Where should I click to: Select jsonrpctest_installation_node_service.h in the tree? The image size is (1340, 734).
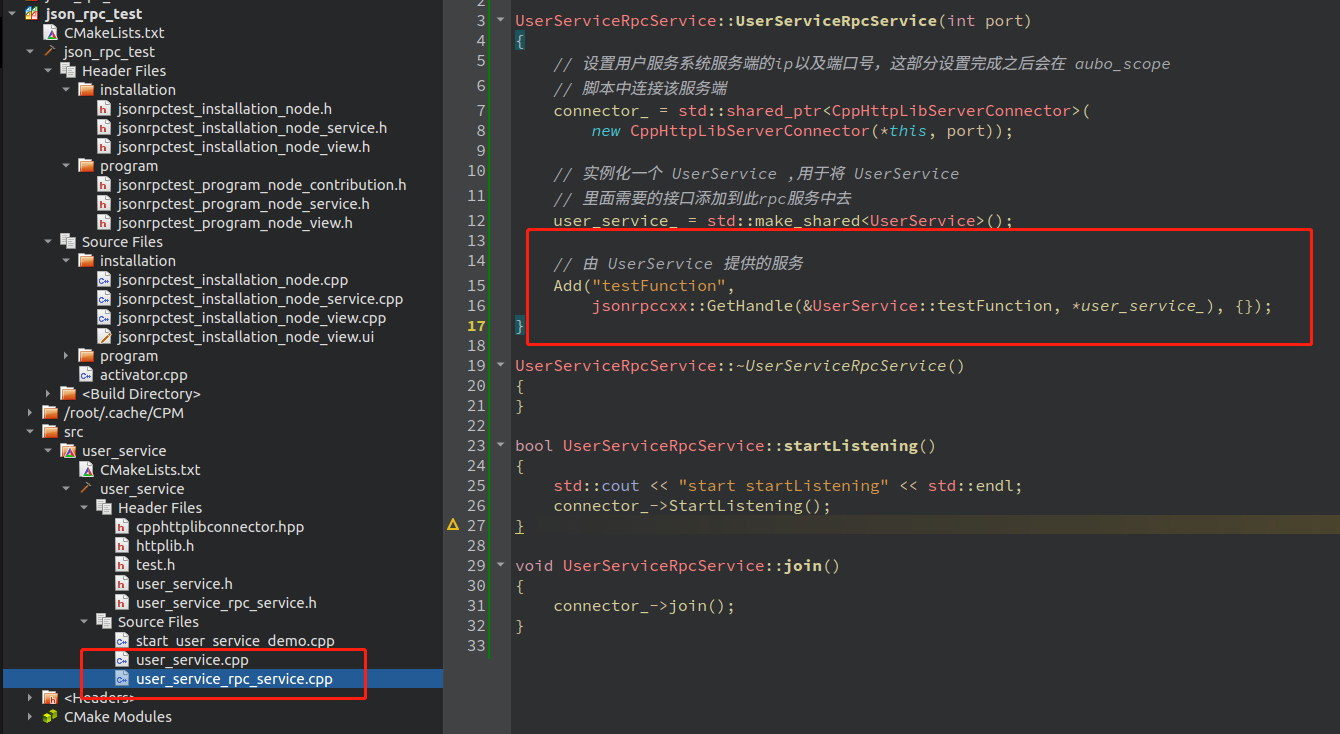pyautogui.click(x=252, y=128)
